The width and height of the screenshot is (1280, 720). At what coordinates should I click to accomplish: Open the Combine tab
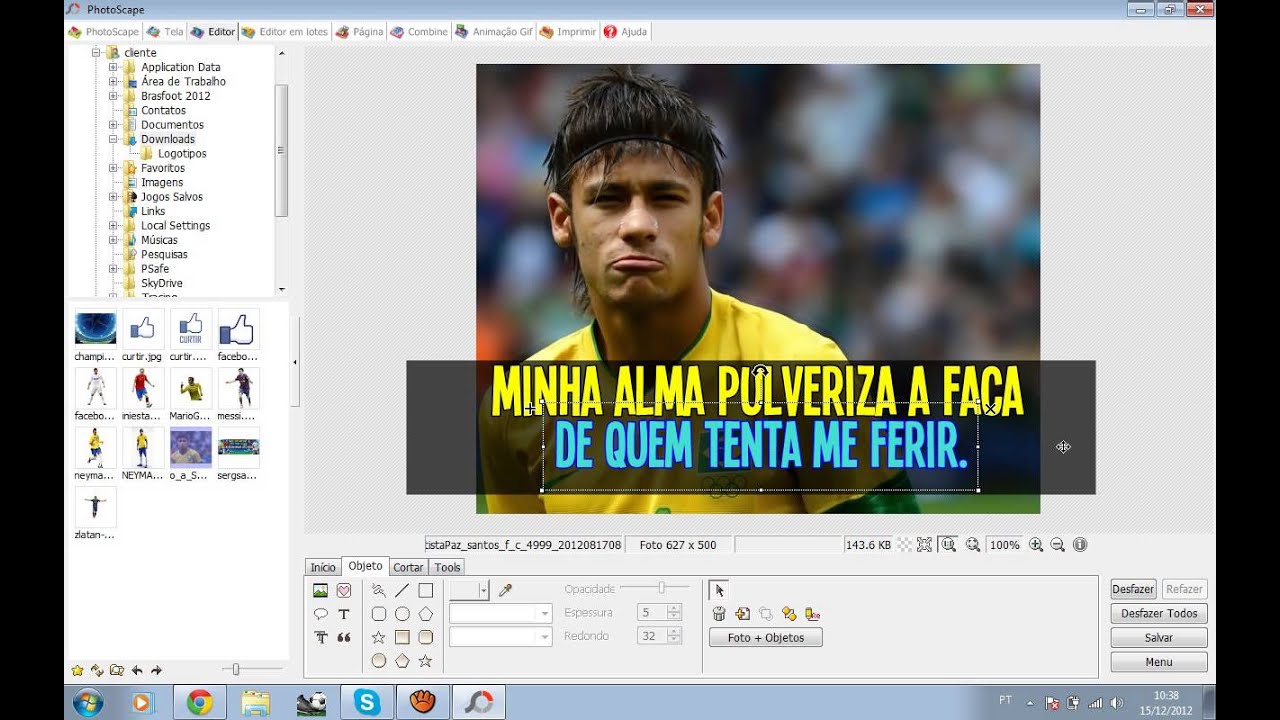point(419,32)
